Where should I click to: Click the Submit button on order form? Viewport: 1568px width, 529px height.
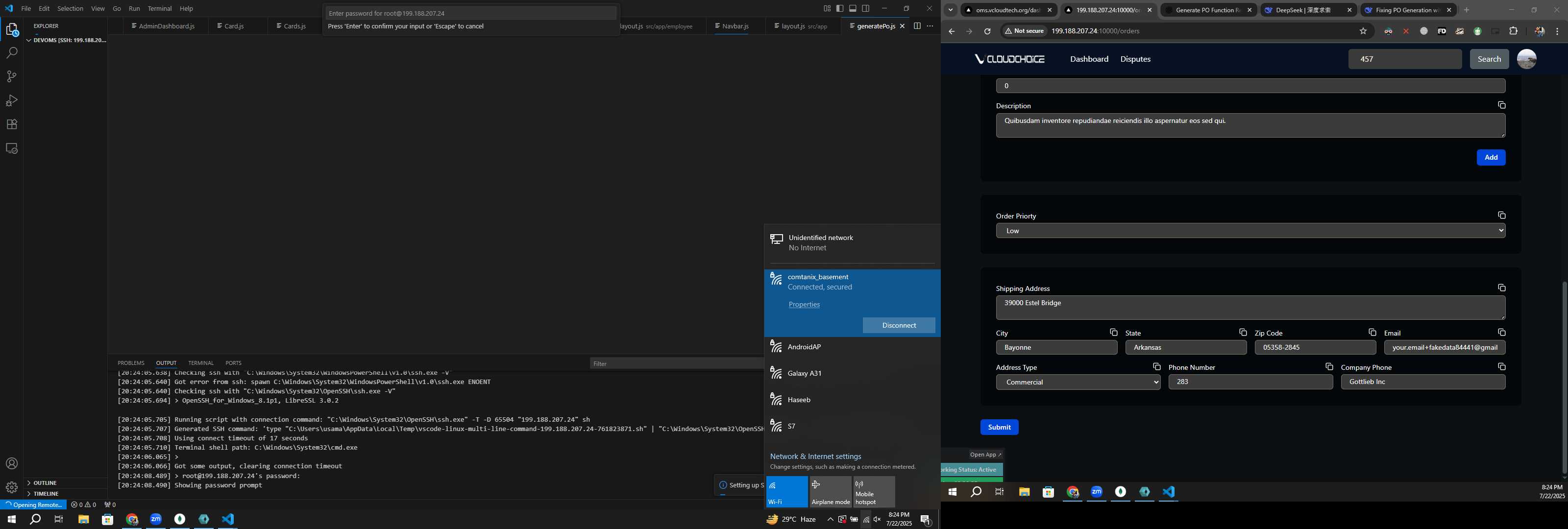(x=999, y=427)
